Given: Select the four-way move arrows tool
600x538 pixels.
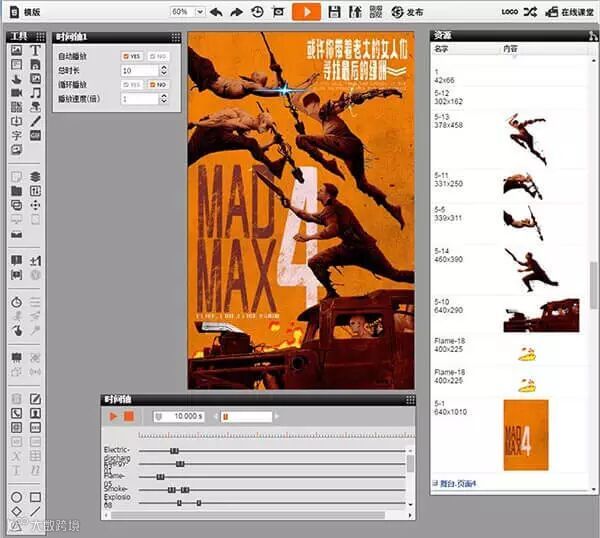Looking at the screenshot, I should click(x=35, y=205).
